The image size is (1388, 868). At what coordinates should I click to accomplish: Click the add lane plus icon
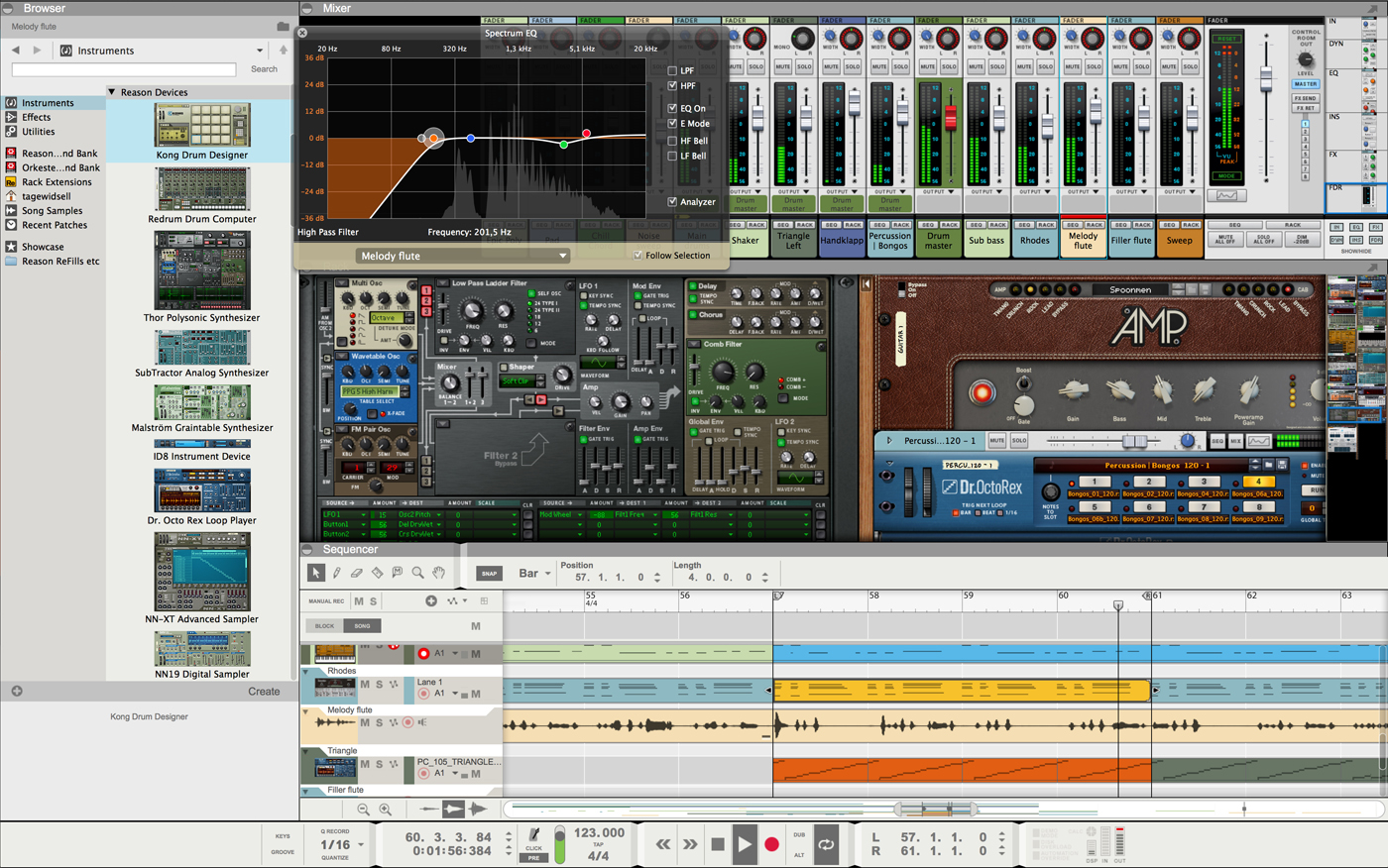coord(431,600)
